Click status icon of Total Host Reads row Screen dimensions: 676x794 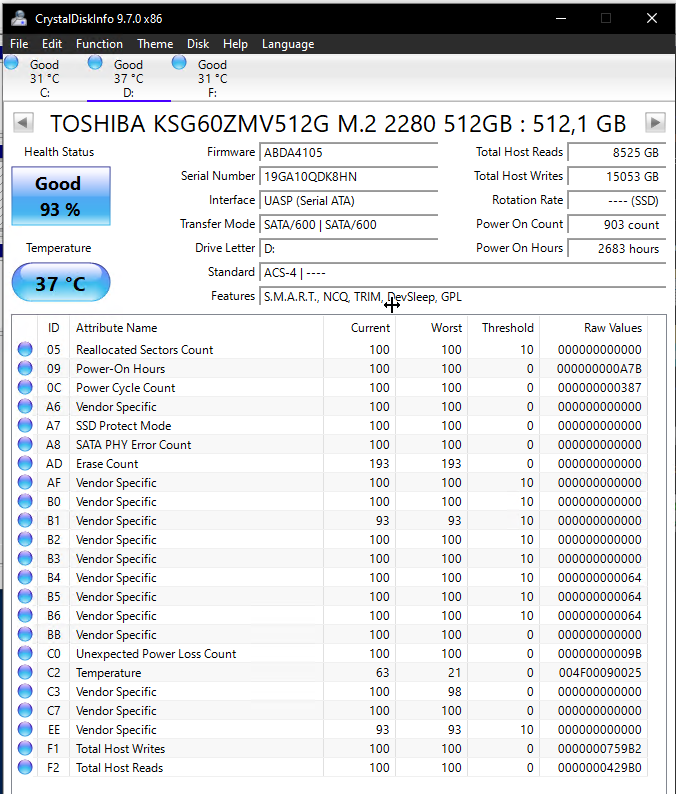point(25,767)
